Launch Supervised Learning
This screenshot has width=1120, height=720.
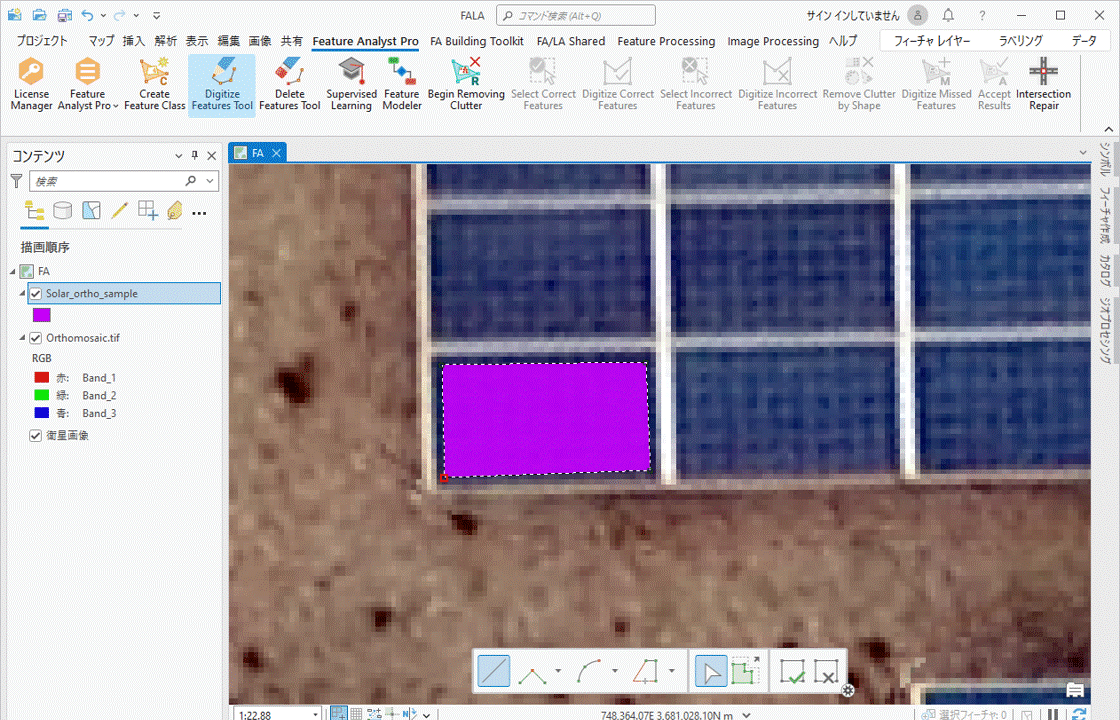coord(351,84)
